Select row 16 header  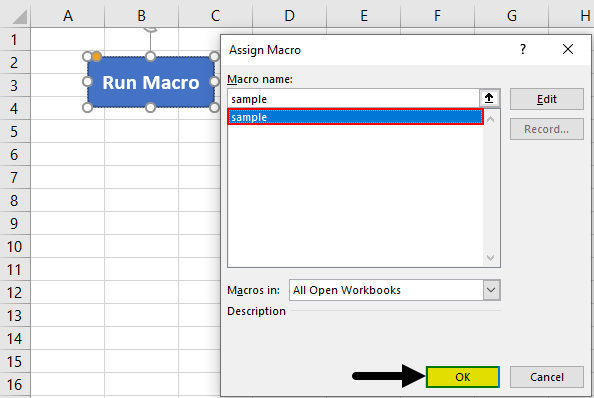click(14, 384)
